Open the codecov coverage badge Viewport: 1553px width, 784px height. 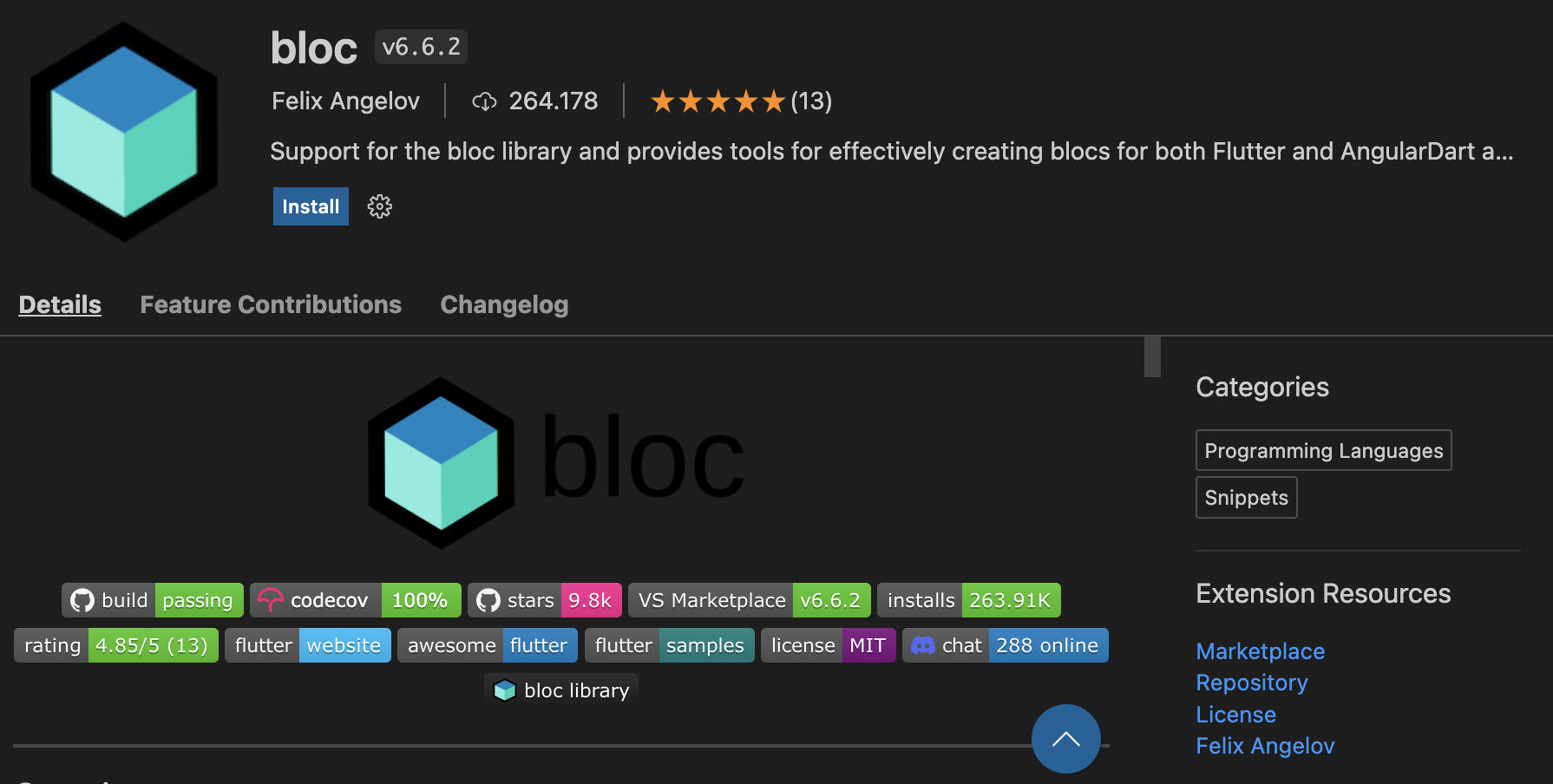click(x=315, y=599)
